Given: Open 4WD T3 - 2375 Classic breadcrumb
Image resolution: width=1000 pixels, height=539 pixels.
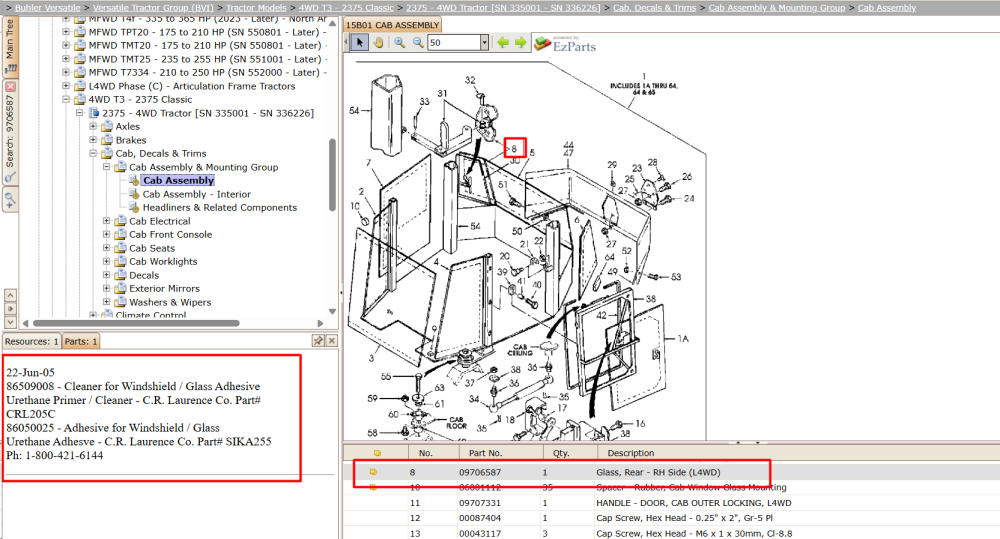Looking at the screenshot, I should pos(346,8).
